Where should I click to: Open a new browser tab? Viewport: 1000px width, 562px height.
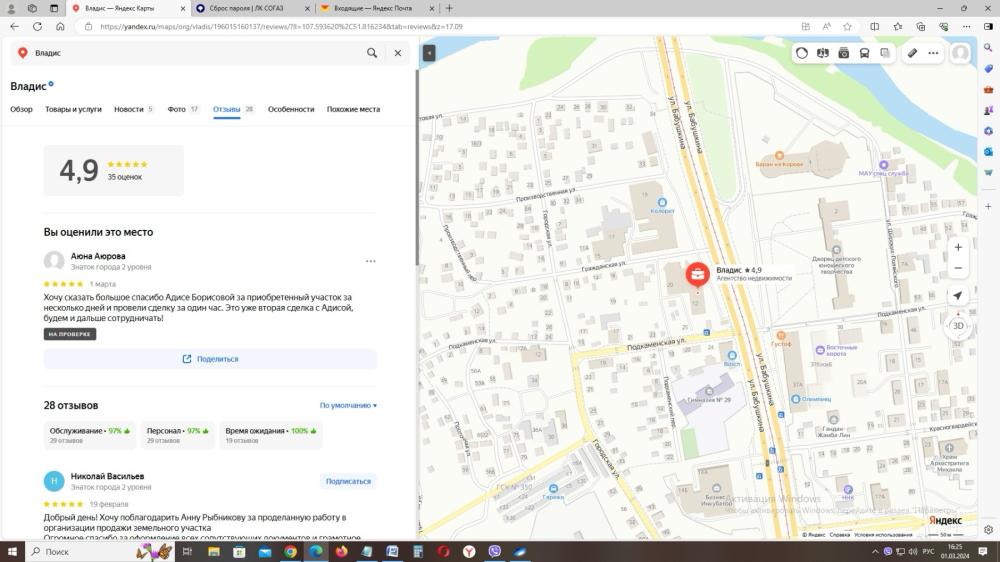449,8
